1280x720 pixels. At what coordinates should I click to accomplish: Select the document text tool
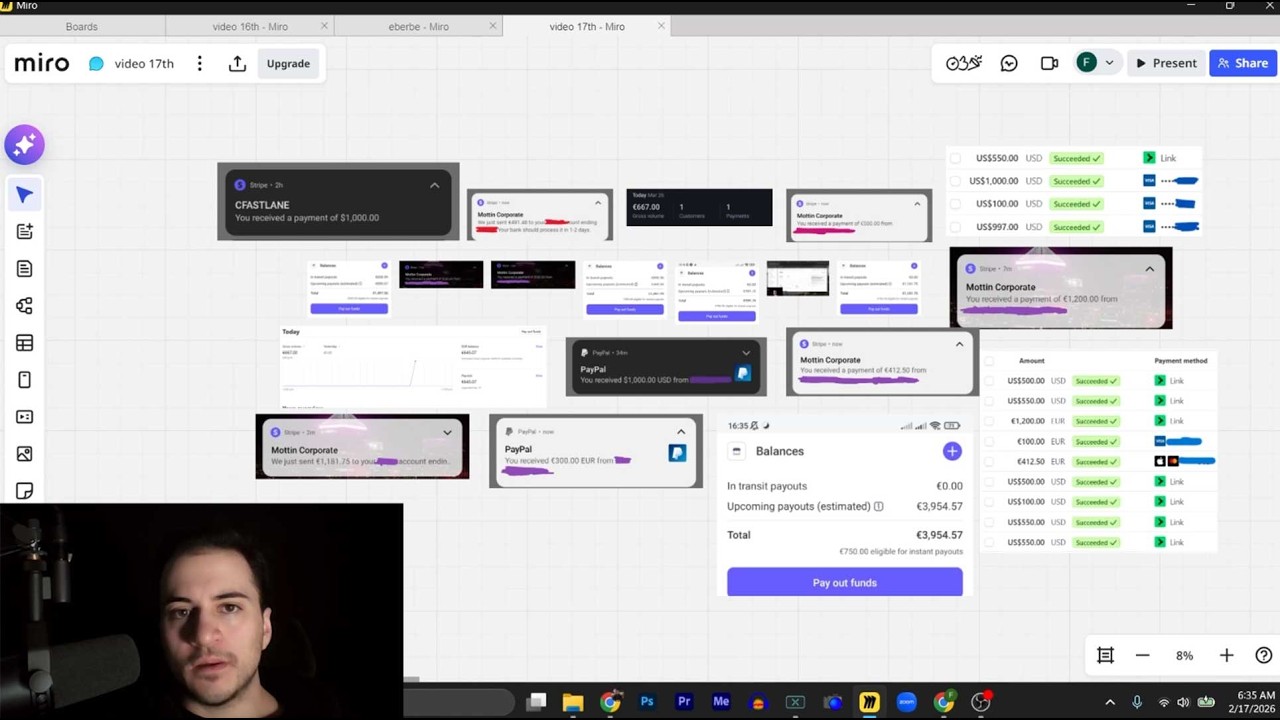(x=24, y=269)
